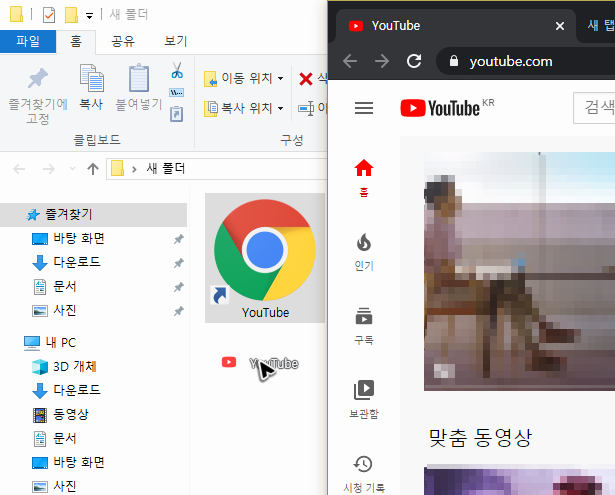
Task: Click the Explorer forward arrow
Action: coord(49,169)
